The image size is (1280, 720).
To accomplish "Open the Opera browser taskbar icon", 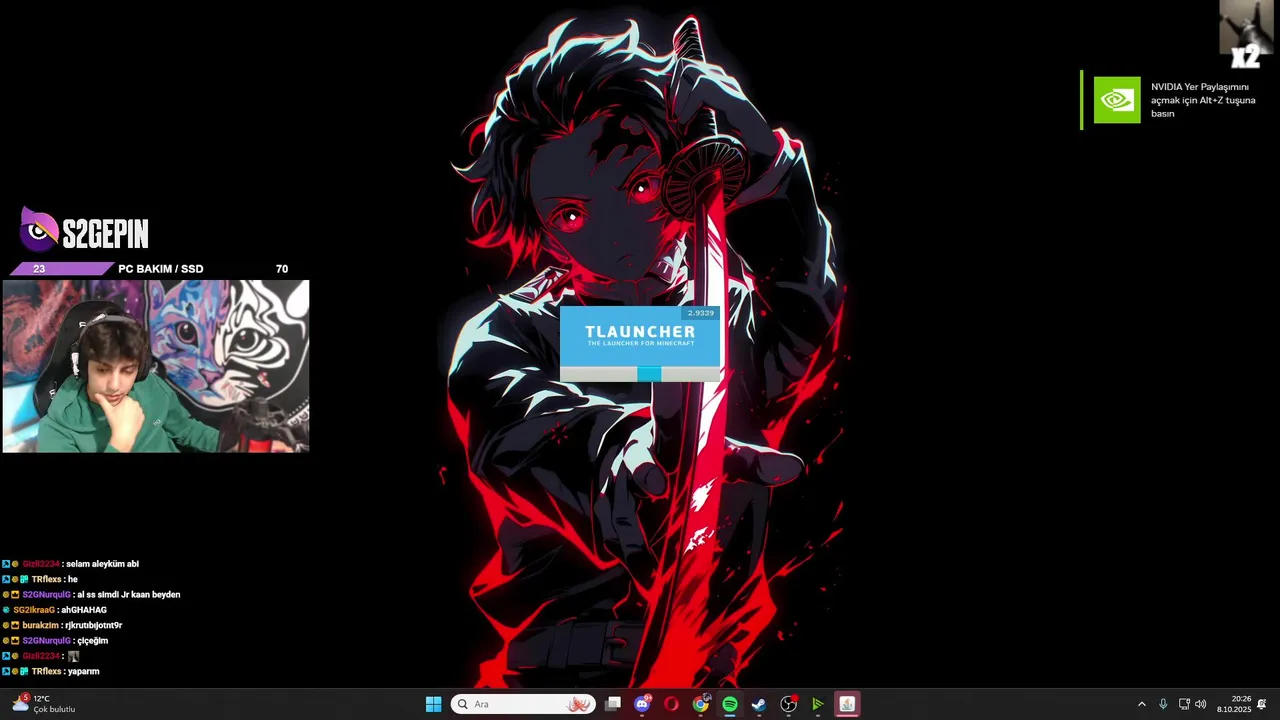I will (x=671, y=704).
